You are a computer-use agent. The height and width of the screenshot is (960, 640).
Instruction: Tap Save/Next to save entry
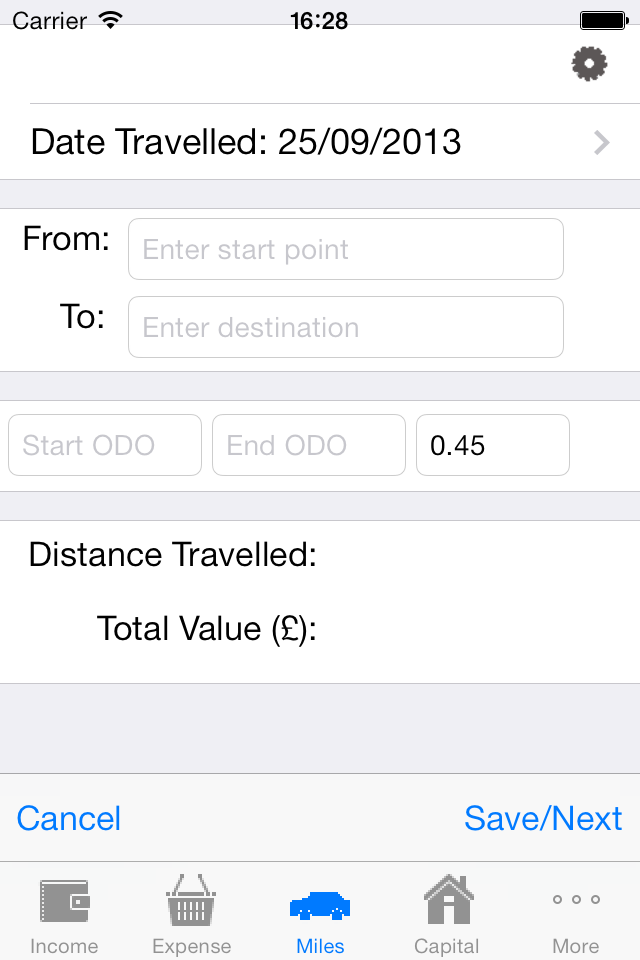pyautogui.click(x=543, y=819)
